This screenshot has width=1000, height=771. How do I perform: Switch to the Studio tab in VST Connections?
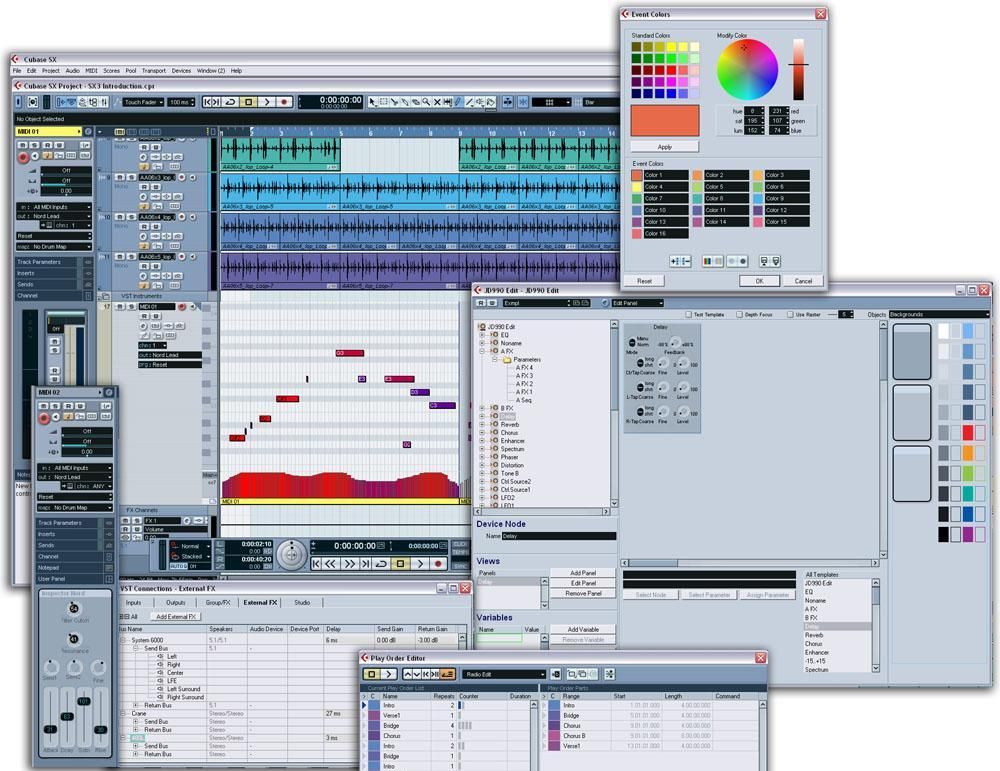tap(302, 603)
